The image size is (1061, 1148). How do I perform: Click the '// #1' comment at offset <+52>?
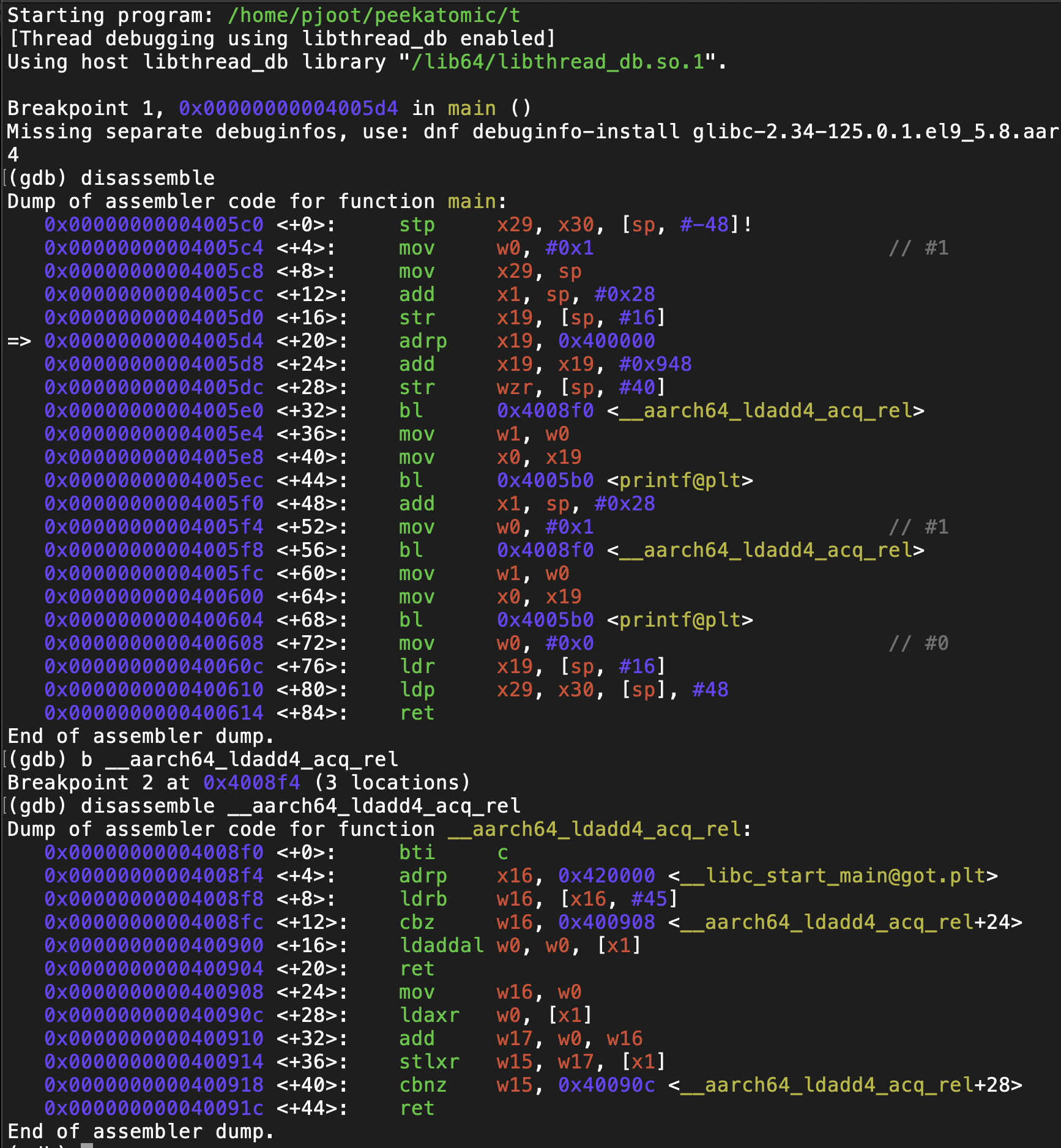[918, 527]
